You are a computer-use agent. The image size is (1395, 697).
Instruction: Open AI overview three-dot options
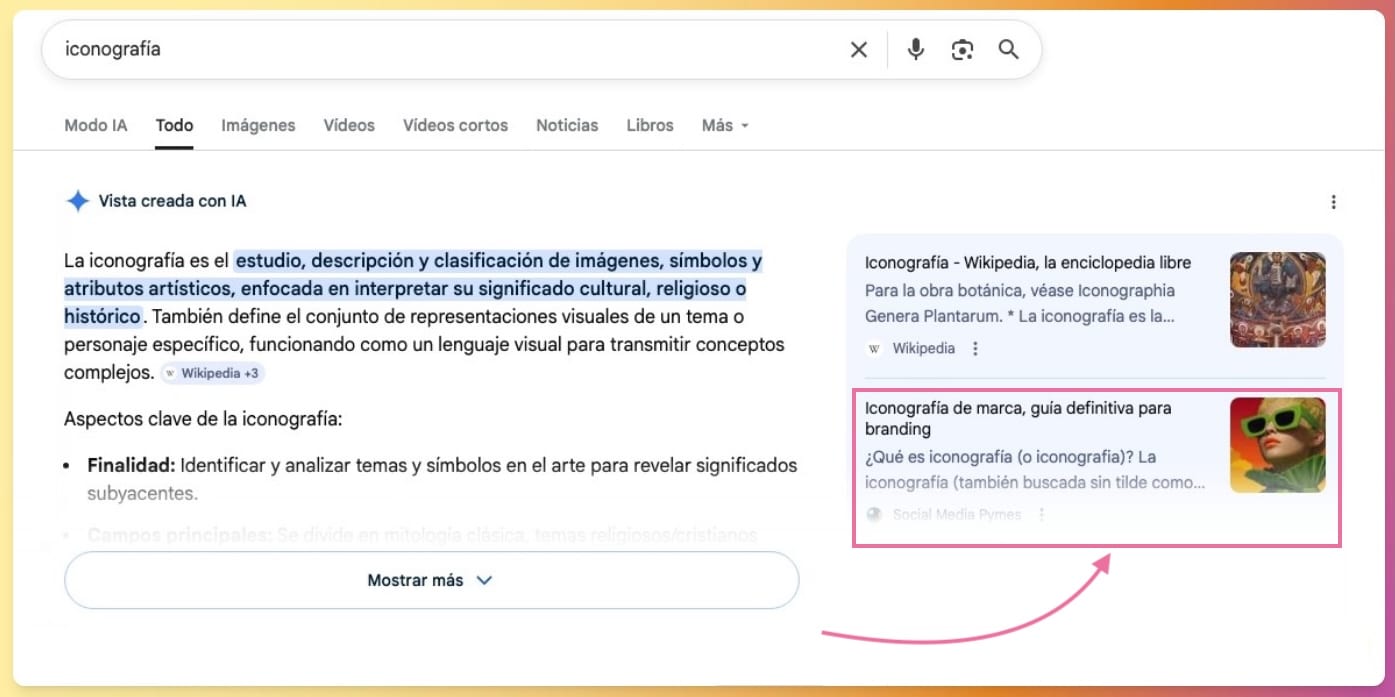tap(1333, 202)
